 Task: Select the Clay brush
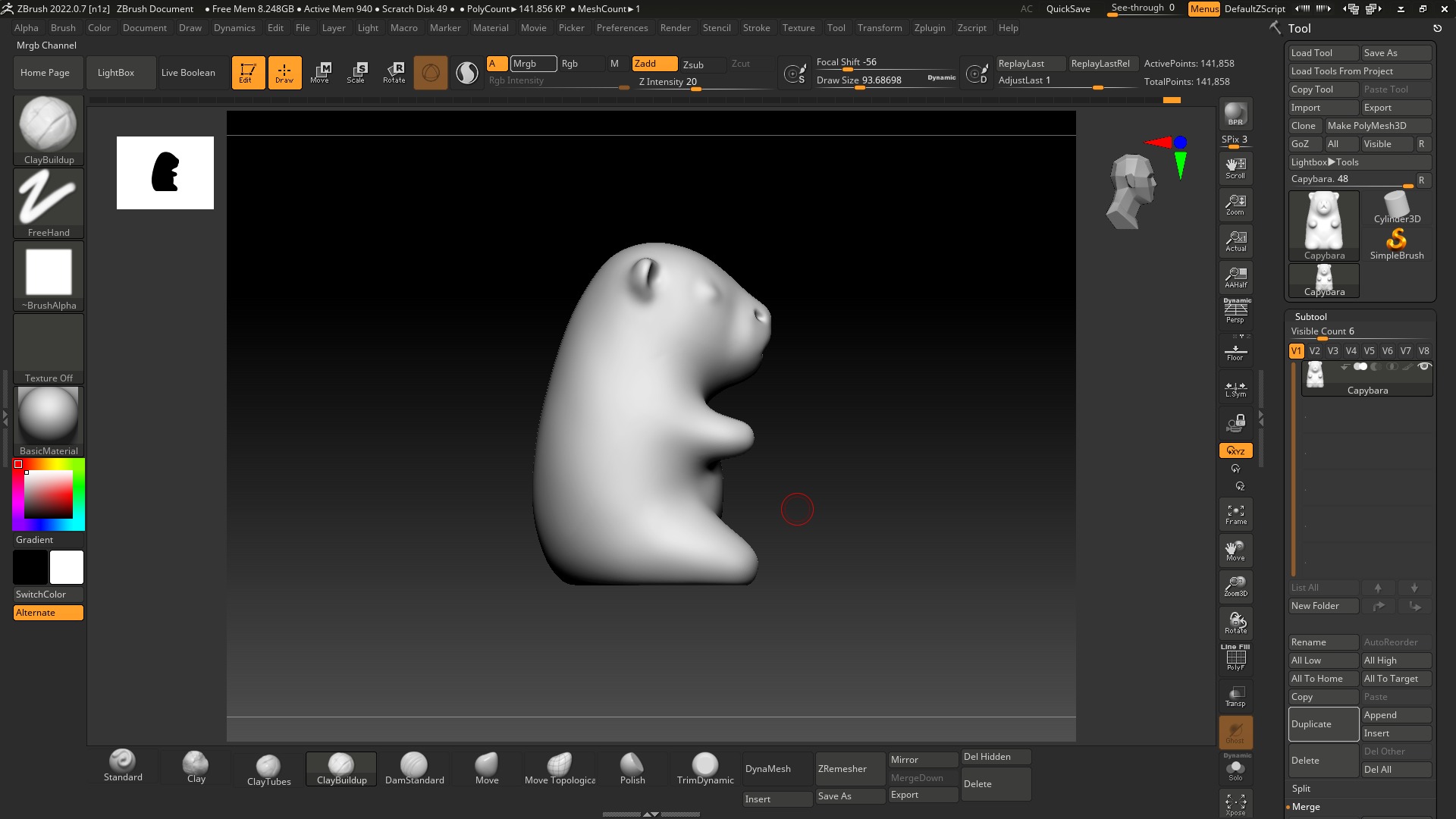196,767
